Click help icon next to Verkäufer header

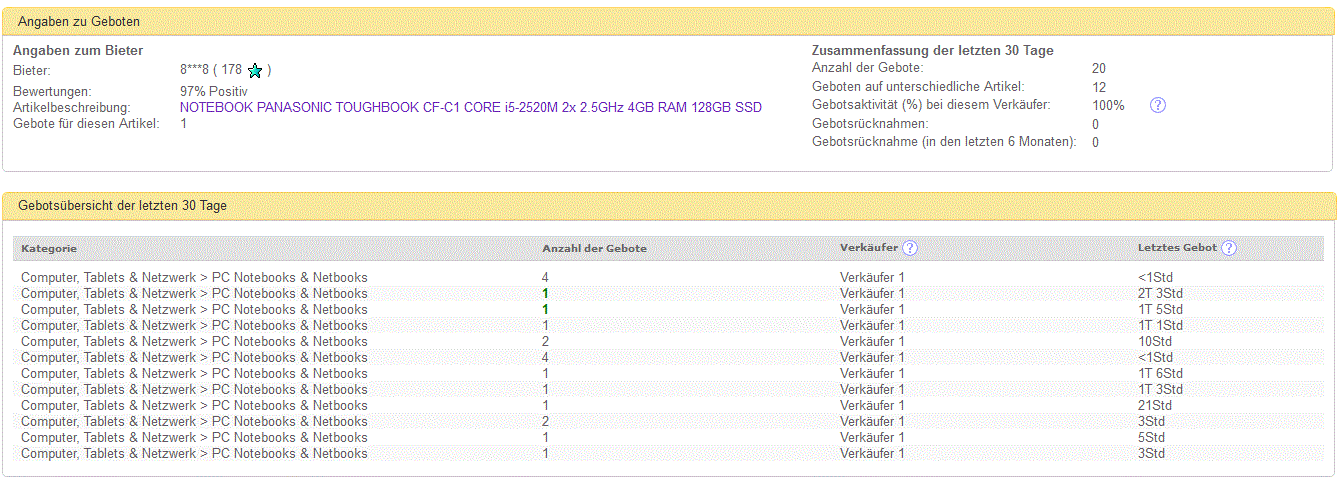pos(910,248)
